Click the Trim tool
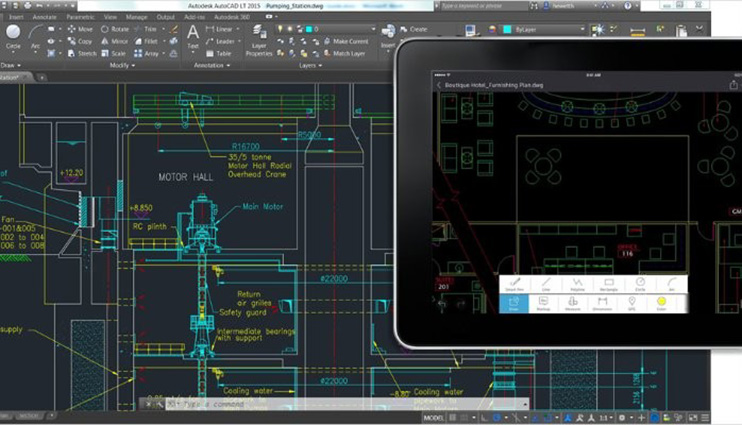This screenshot has width=742, height=425. click(145, 29)
